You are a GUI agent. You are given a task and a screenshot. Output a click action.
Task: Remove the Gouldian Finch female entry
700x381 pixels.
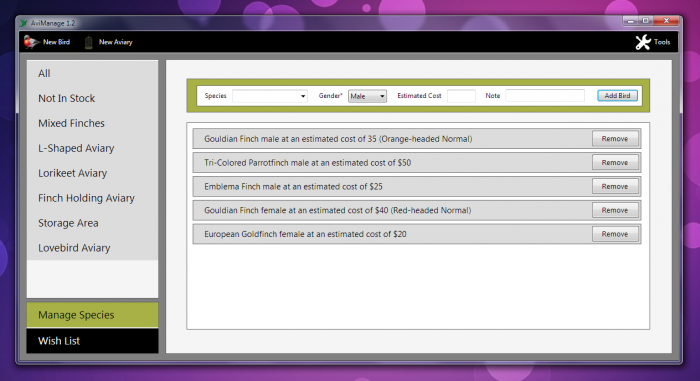click(615, 210)
